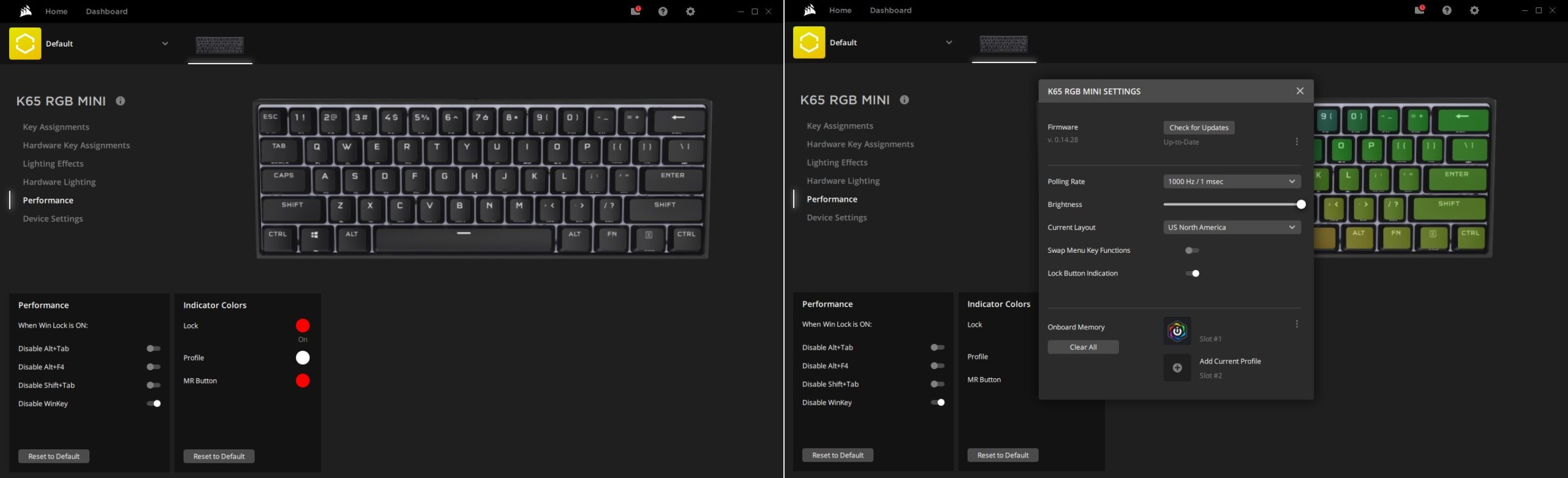This screenshot has width=1568, height=478.
Task: Reset Indicator Colors to default, left window
Action: (219, 456)
